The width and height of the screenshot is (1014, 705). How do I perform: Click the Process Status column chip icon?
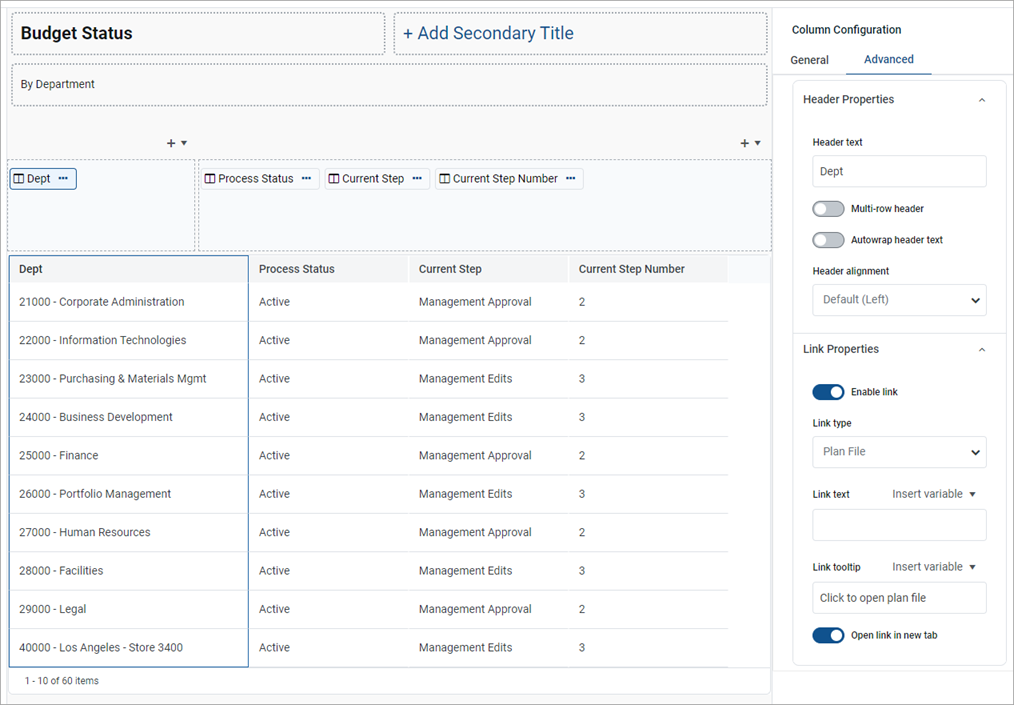pyautogui.click(x=210, y=179)
